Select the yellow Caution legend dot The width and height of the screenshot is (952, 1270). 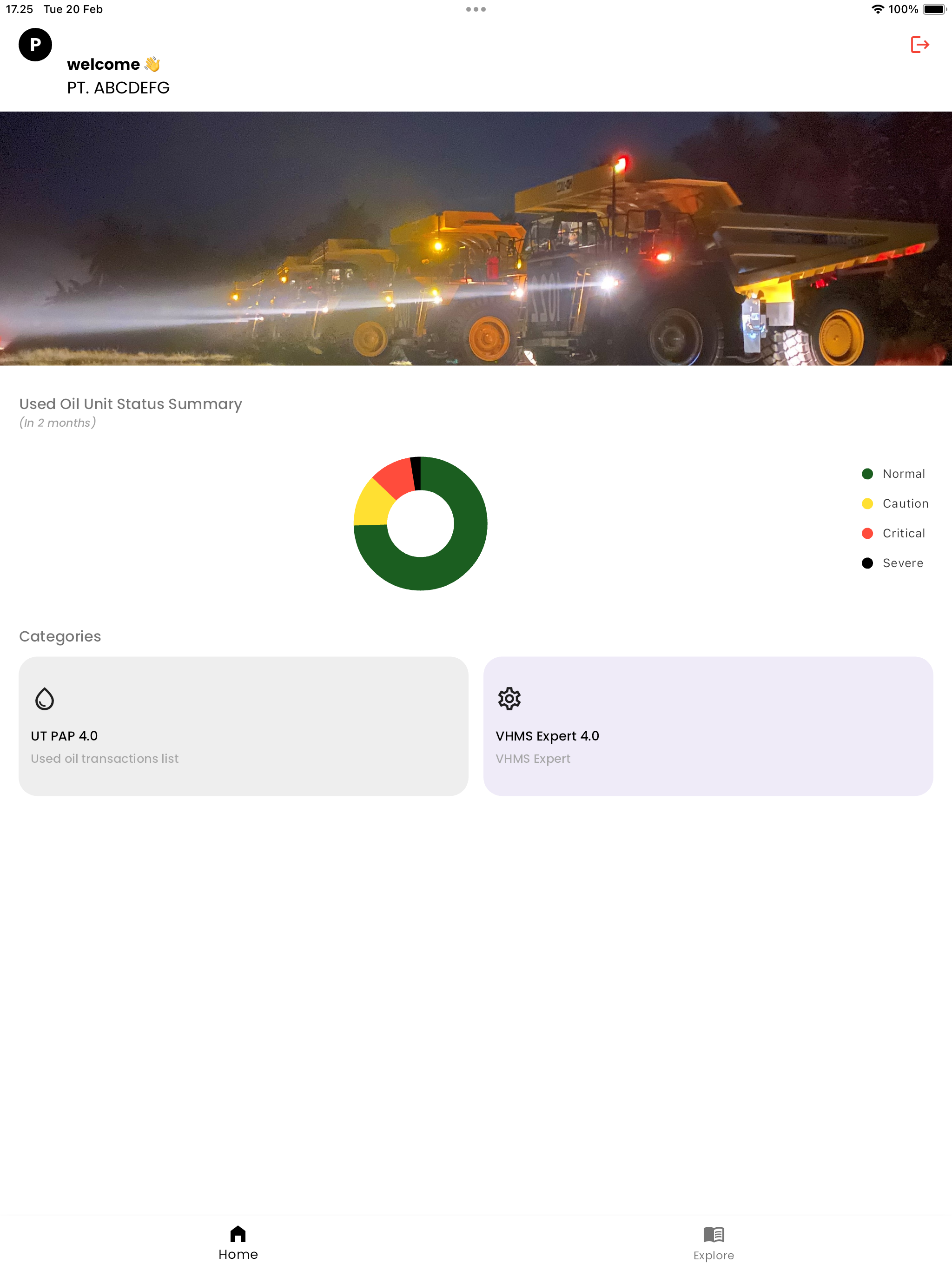point(867,503)
